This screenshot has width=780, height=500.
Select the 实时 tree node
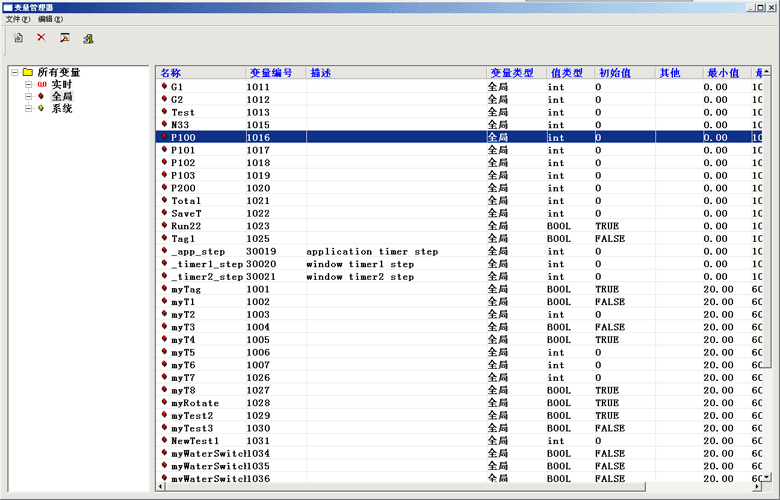click(x=61, y=85)
